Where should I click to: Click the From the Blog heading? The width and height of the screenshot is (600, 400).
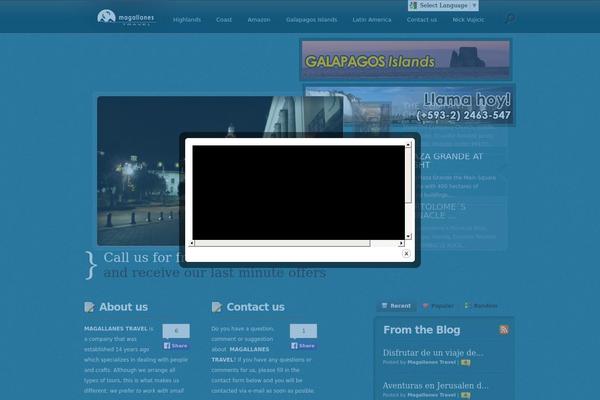click(422, 330)
